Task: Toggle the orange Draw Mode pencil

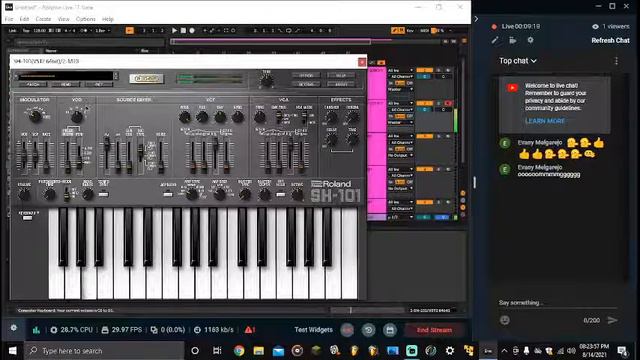Action: point(394,30)
